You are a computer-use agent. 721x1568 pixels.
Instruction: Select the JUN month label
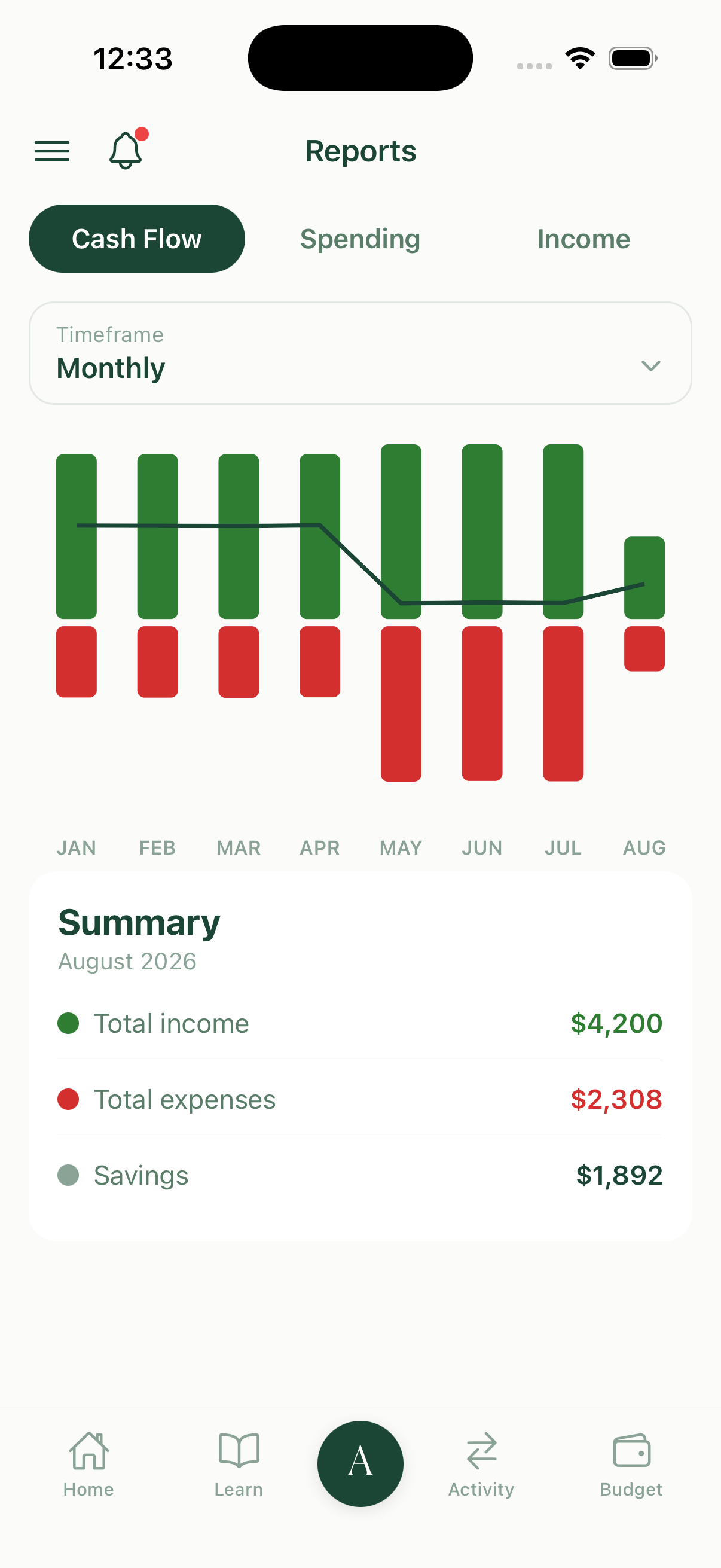[x=482, y=847]
